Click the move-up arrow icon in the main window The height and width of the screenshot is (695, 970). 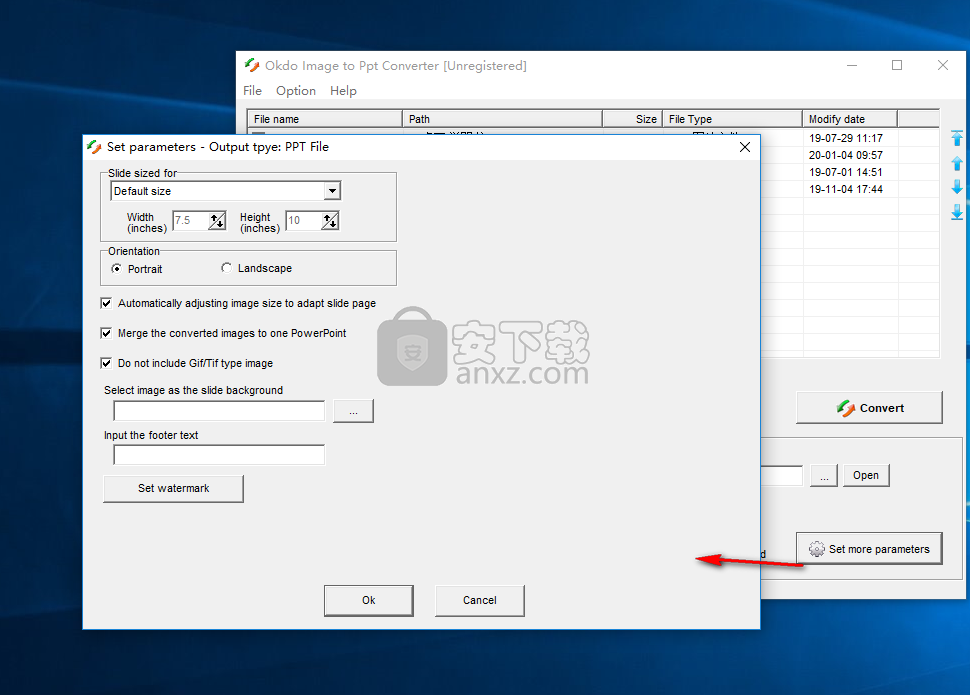point(957,163)
